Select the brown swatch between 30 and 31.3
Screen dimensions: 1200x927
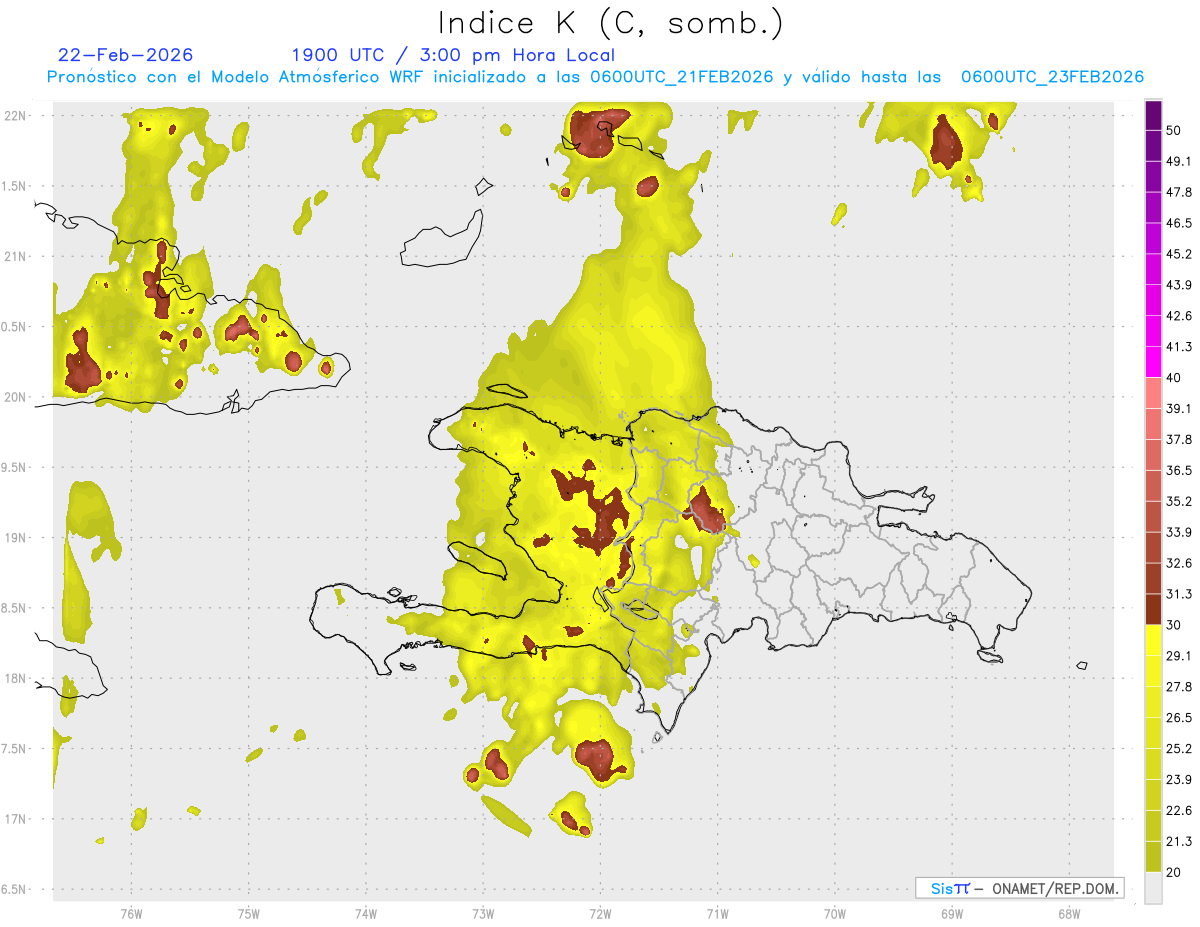tap(1154, 609)
